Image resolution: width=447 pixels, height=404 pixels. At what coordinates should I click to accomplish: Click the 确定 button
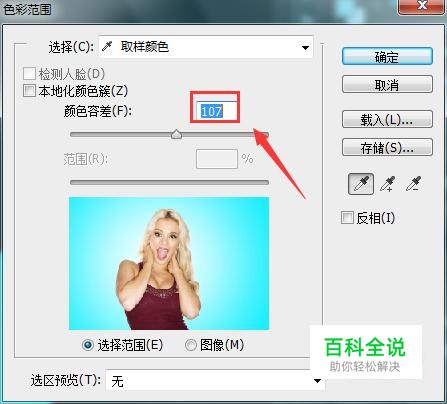[387, 56]
